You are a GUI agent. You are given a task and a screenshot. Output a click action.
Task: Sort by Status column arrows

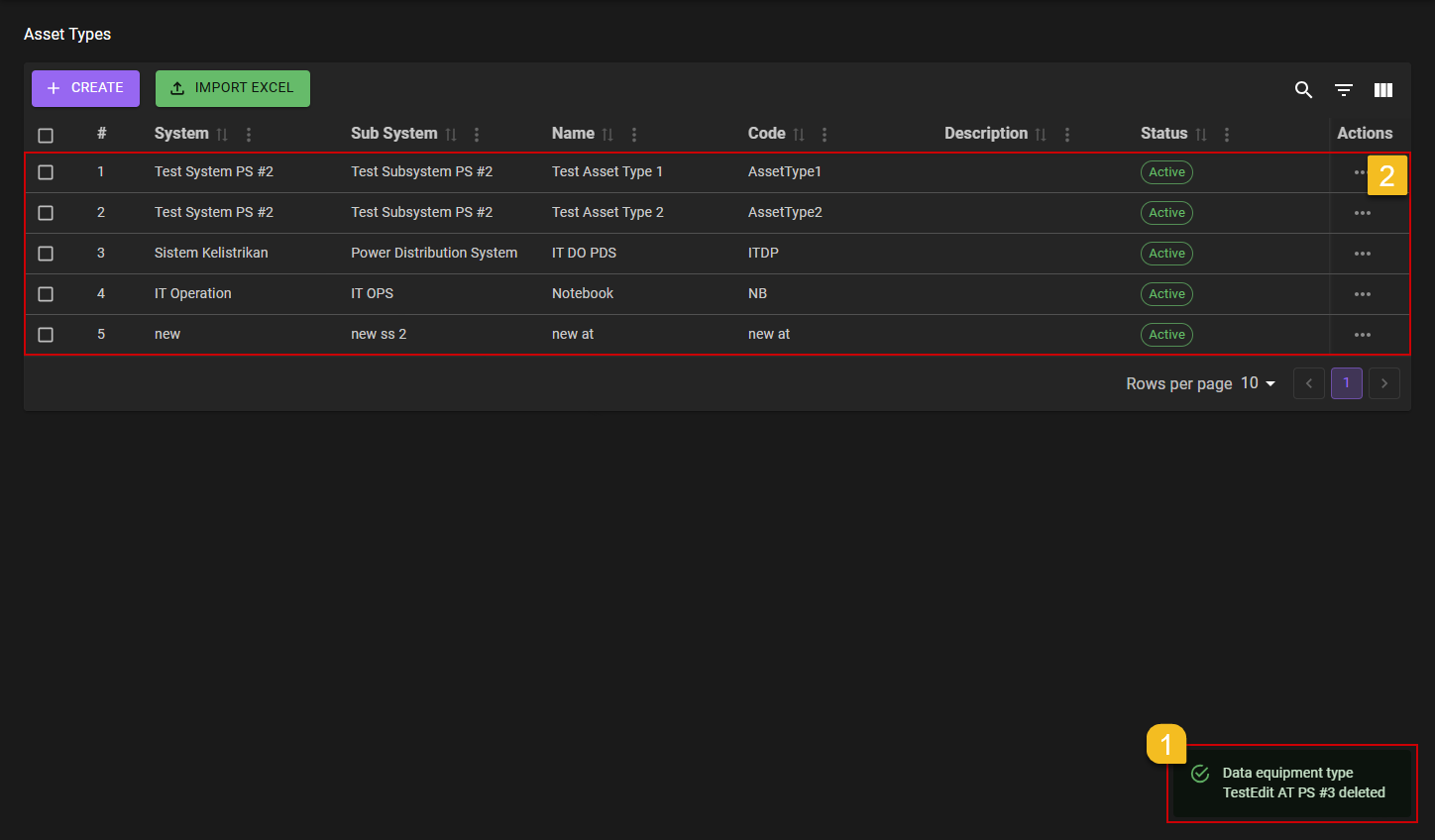(x=1201, y=135)
